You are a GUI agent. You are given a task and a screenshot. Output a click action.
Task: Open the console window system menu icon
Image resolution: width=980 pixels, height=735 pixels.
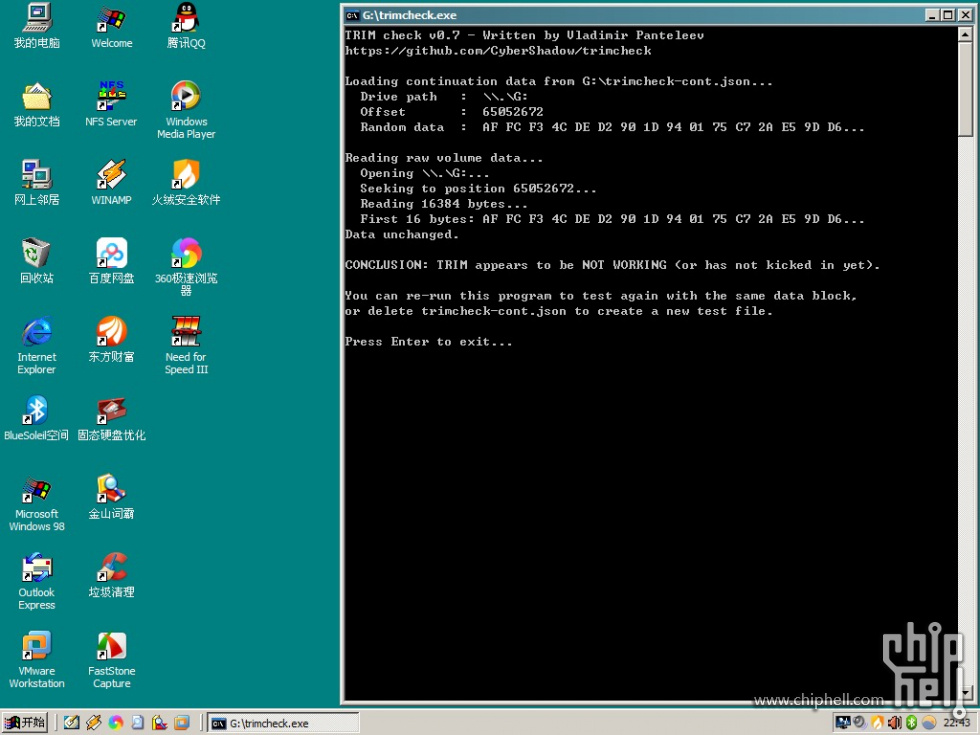click(x=352, y=15)
